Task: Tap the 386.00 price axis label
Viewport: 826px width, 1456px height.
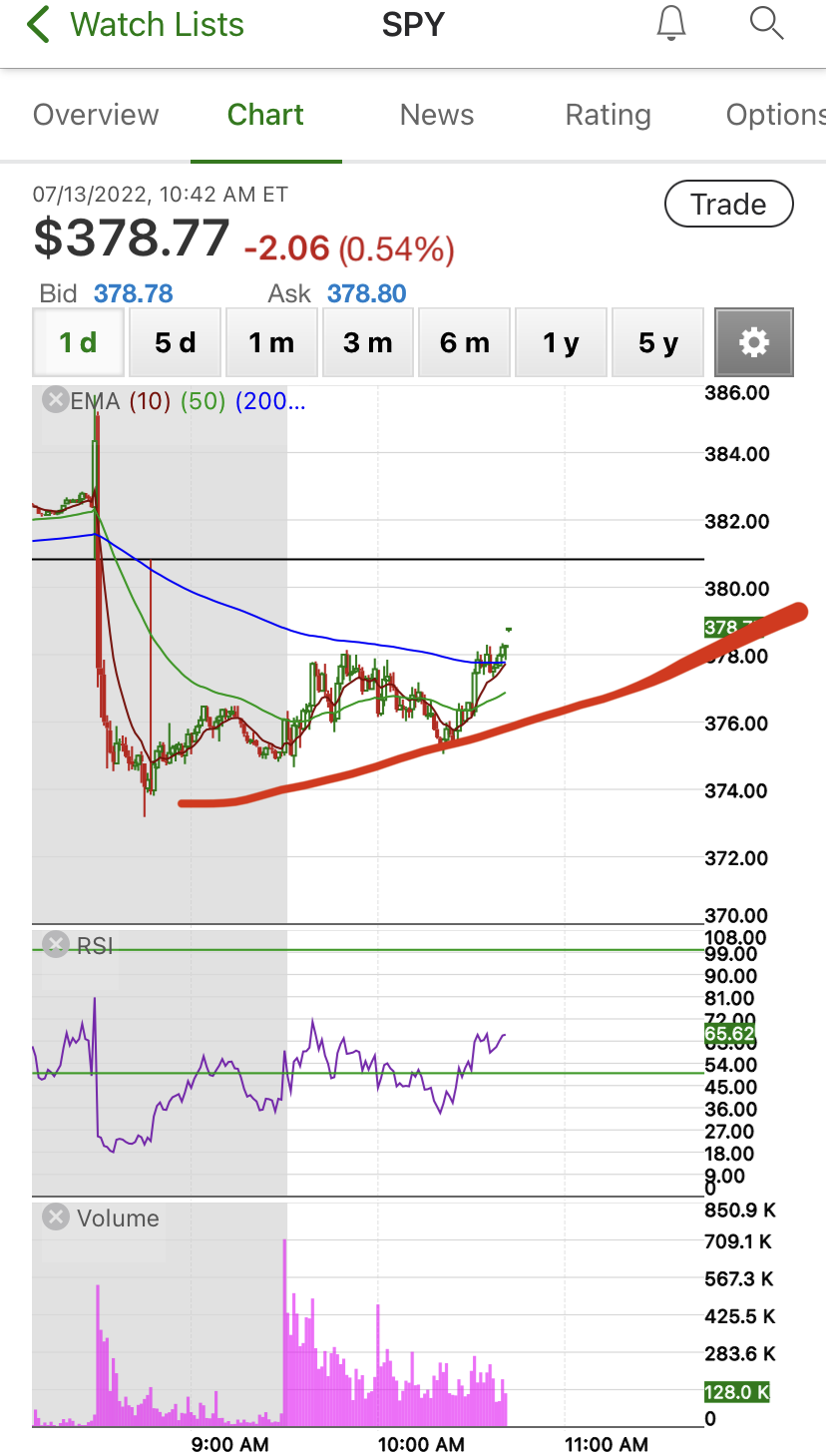Action: pos(737,393)
